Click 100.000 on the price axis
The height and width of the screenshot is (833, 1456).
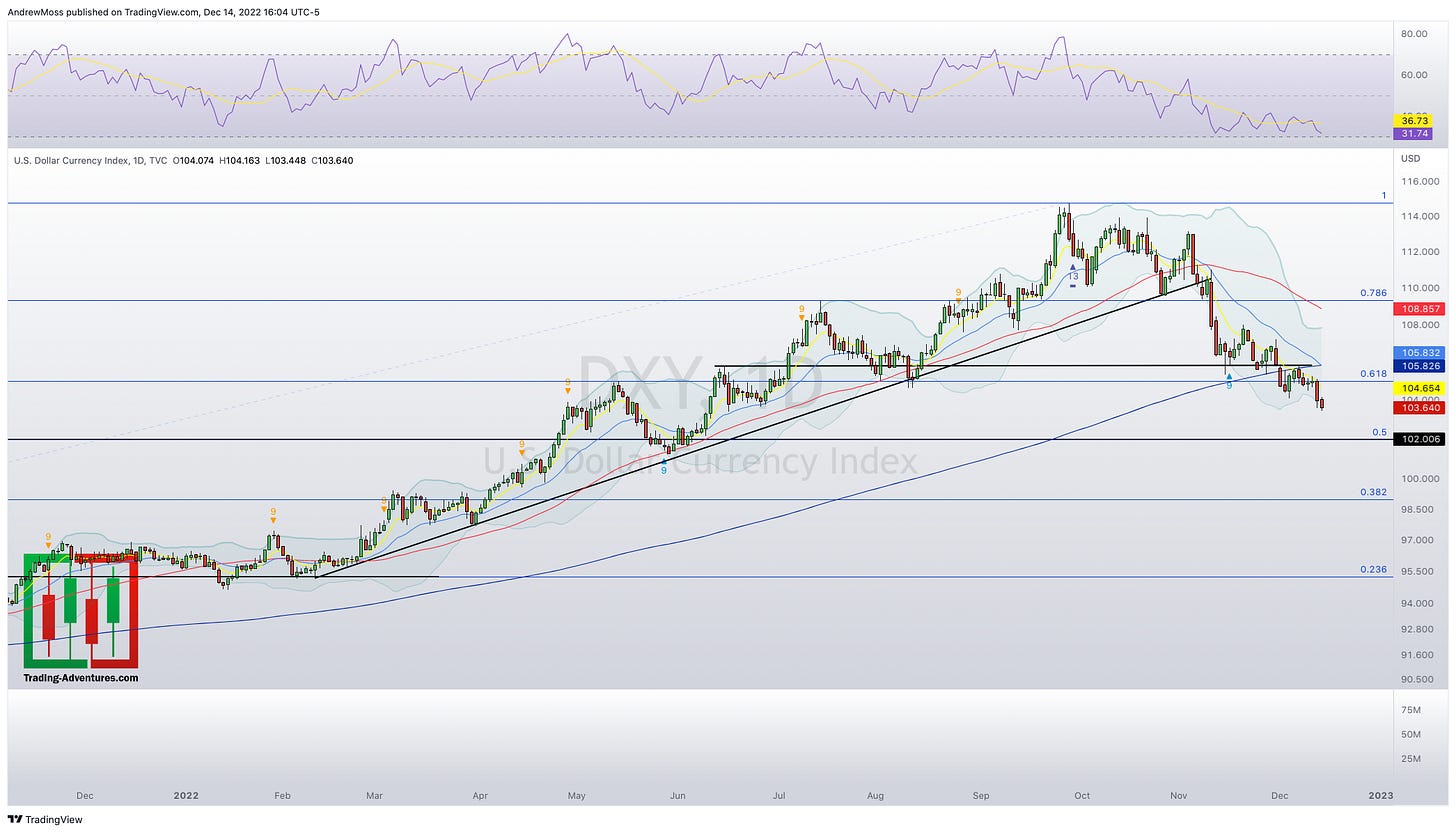click(x=1418, y=478)
